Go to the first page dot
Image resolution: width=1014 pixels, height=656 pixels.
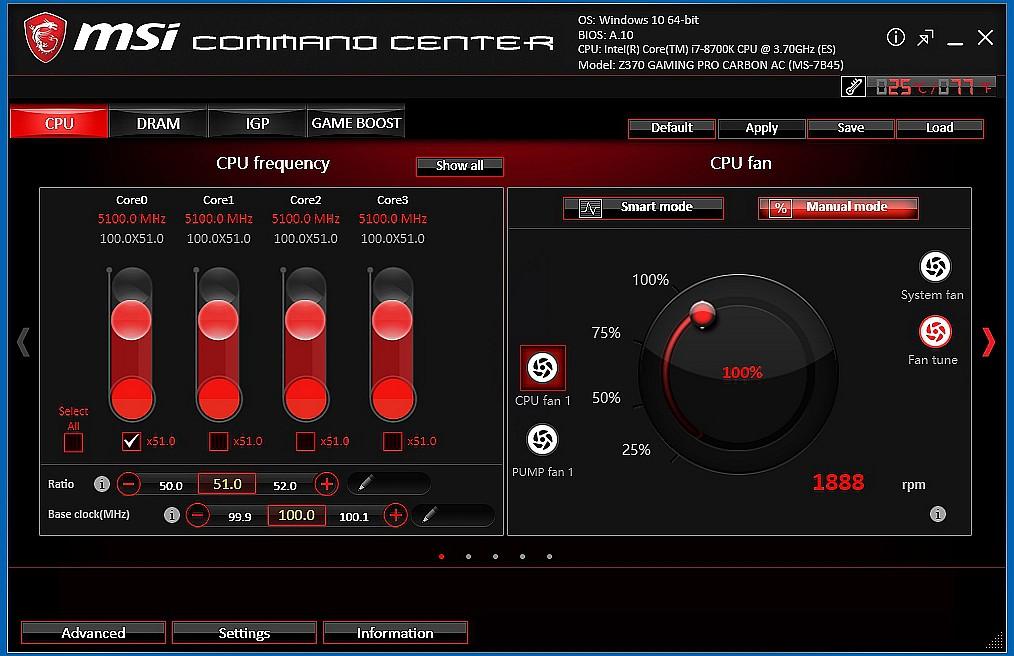442,556
